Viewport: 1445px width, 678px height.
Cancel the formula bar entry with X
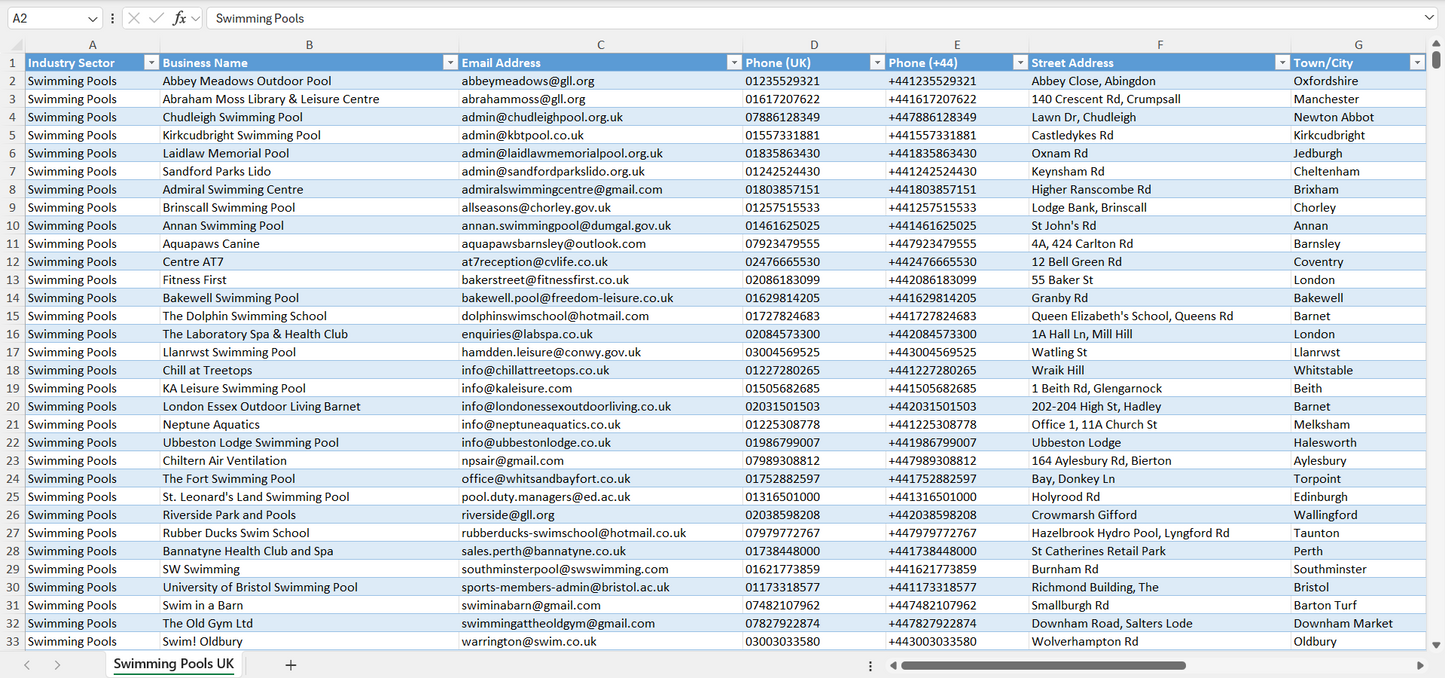(134, 18)
